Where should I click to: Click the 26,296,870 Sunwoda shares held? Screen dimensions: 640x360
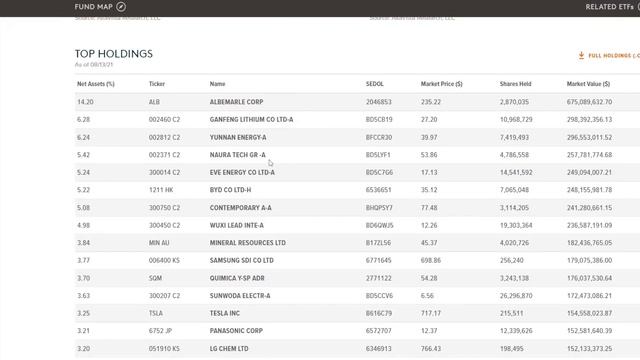[x=516, y=296]
